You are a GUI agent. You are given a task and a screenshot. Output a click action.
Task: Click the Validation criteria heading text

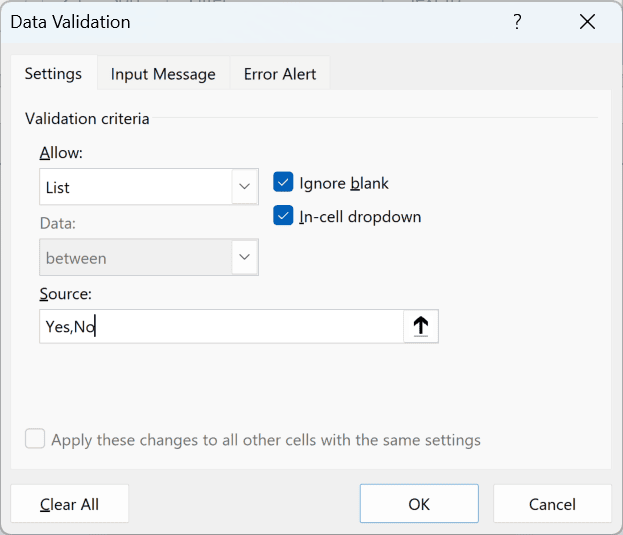[87, 119]
